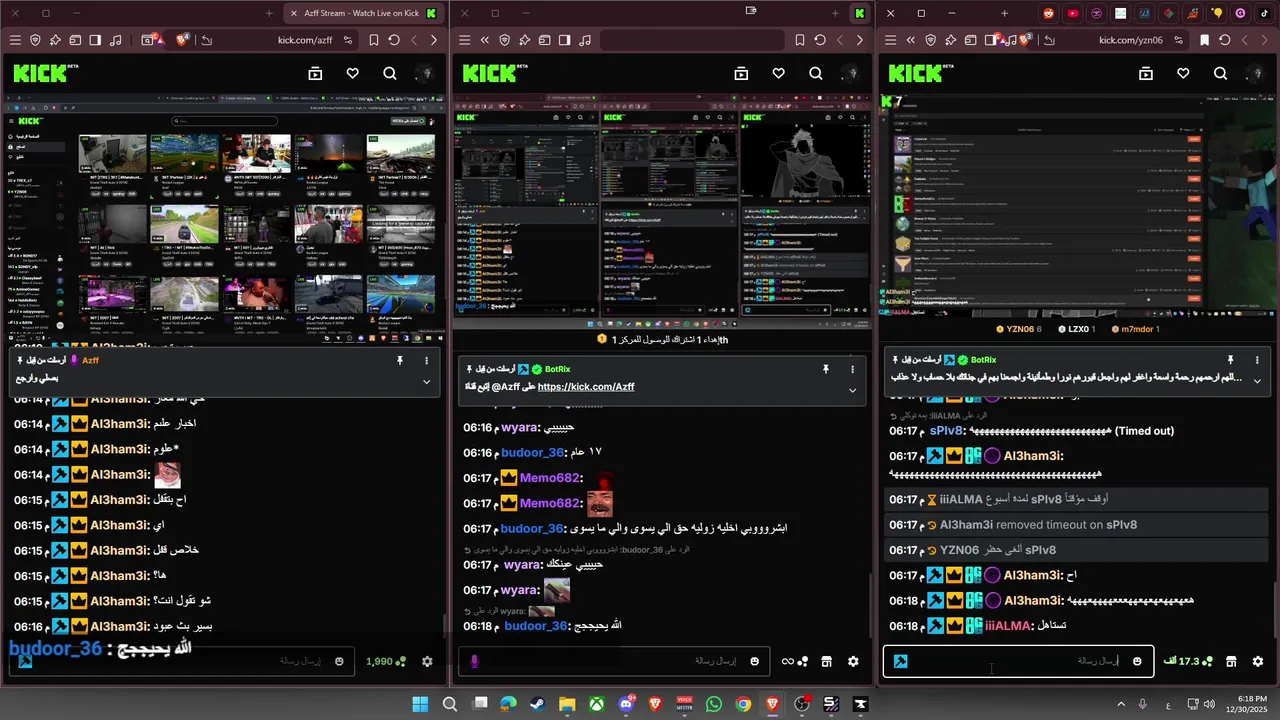This screenshot has height=720, width=1280.
Task: Open the https://kick.com/Azff link
Action: click(x=586, y=387)
